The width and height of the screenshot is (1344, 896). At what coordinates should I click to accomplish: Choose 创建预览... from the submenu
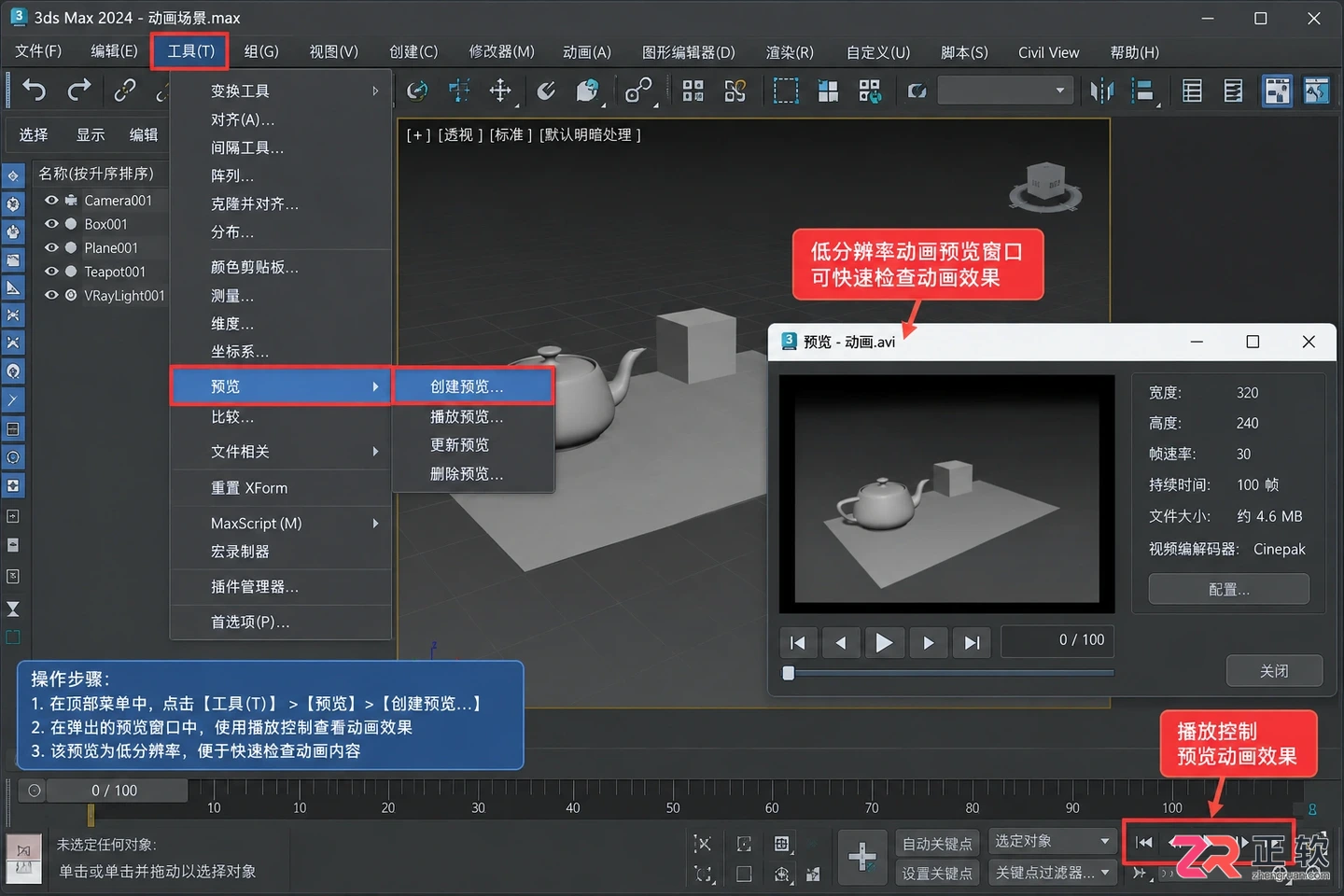[473, 386]
